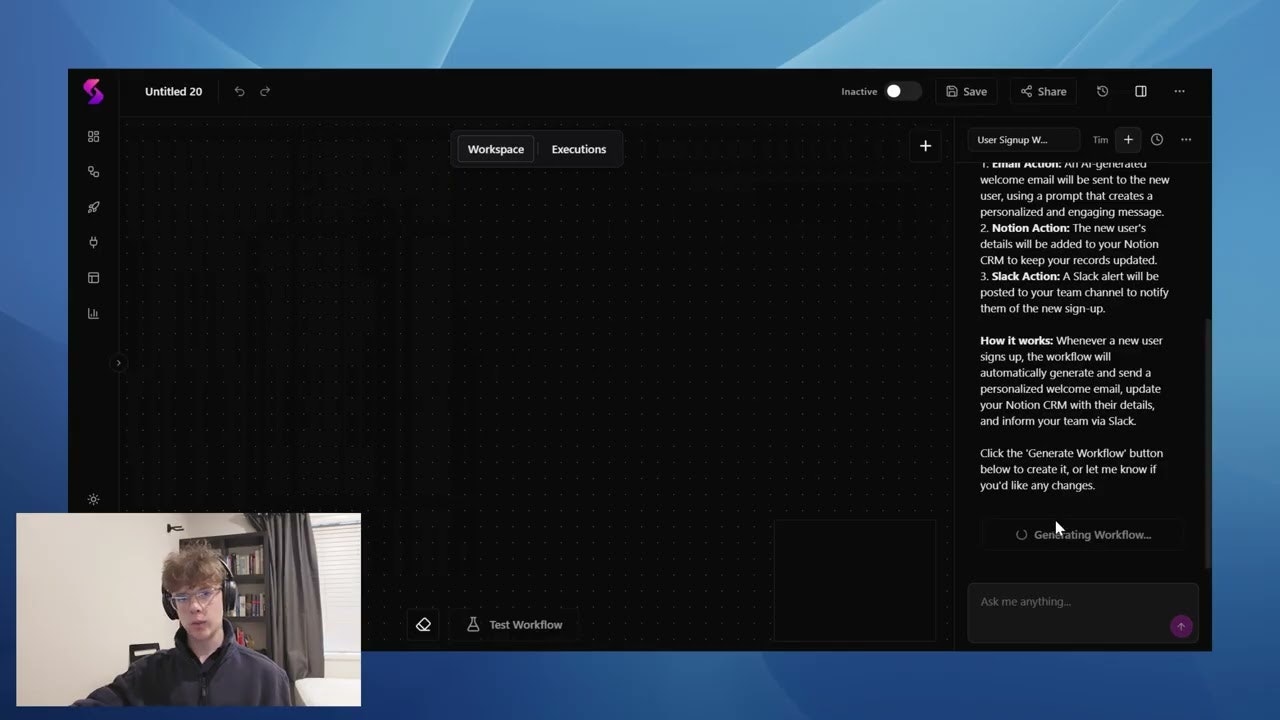1280x720 pixels.
Task: Click the canvas minimap thumbnail
Action: [x=854, y=580]
